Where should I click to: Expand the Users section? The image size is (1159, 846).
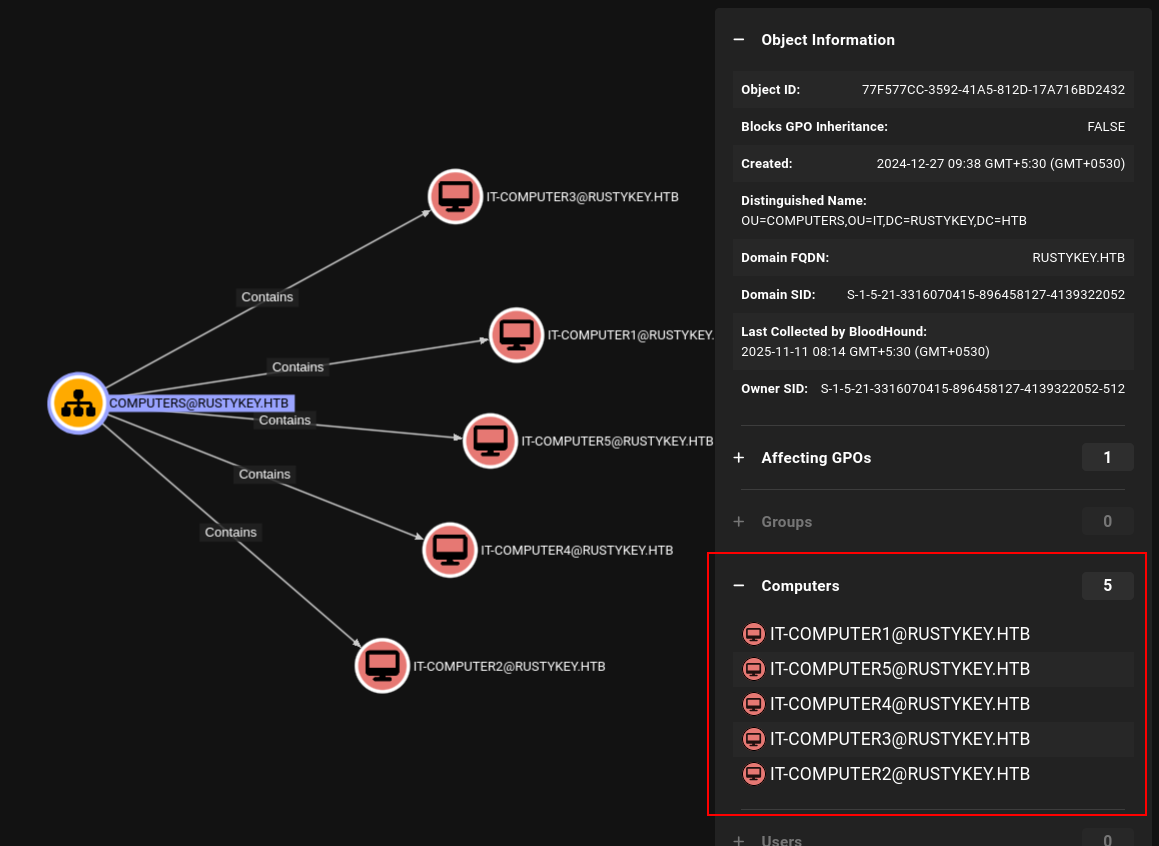click(x=739, y=840)
